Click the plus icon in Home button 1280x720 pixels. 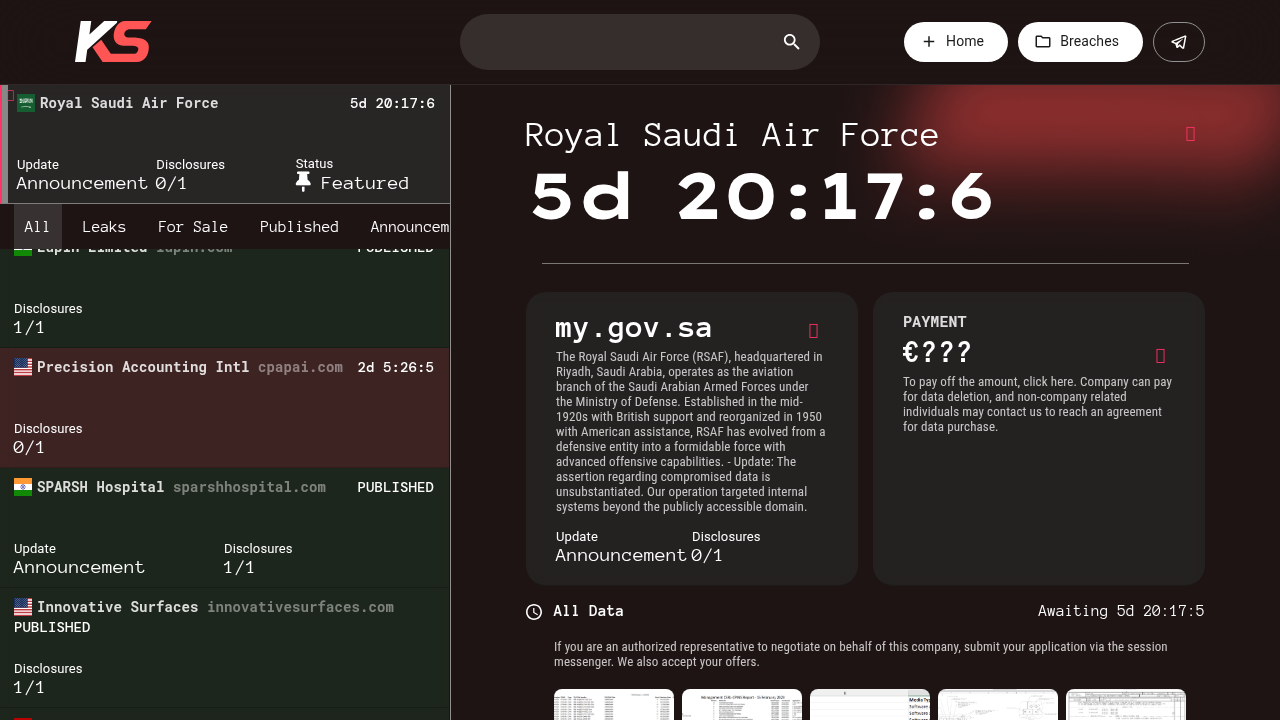(x=929, y=42)
